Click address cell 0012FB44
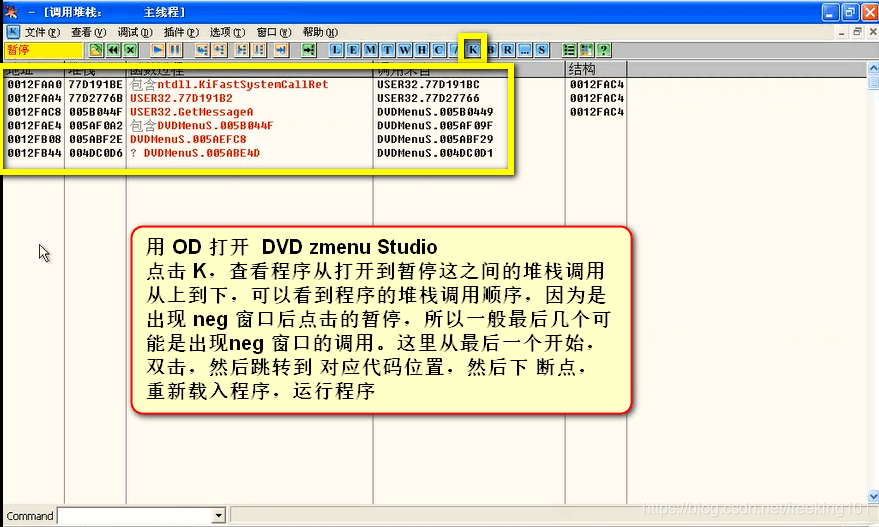 click(35, 153)
